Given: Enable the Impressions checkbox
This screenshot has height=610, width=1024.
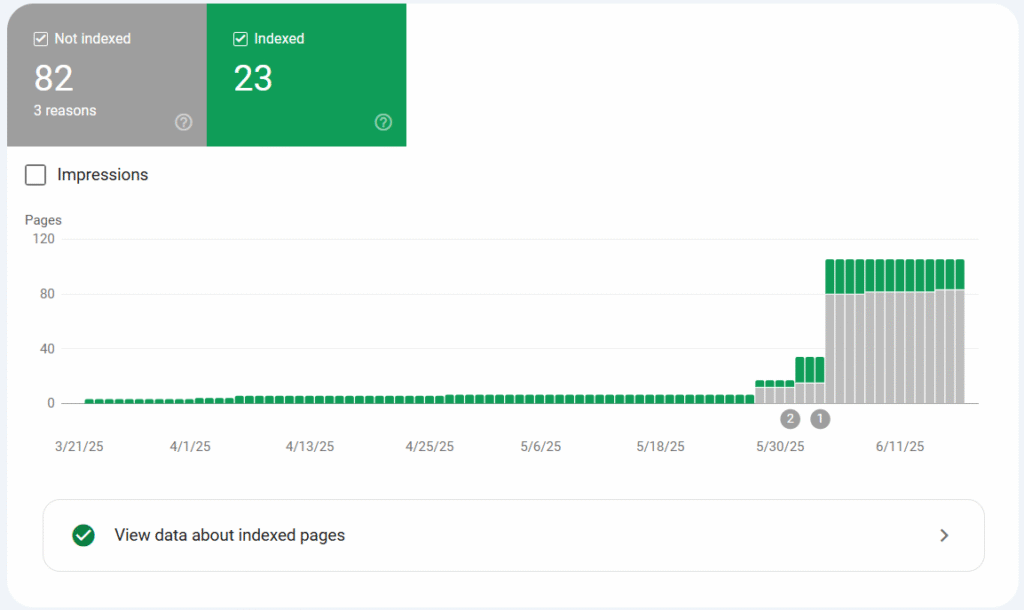Looking at the screenshot, I should pos(36,175).
